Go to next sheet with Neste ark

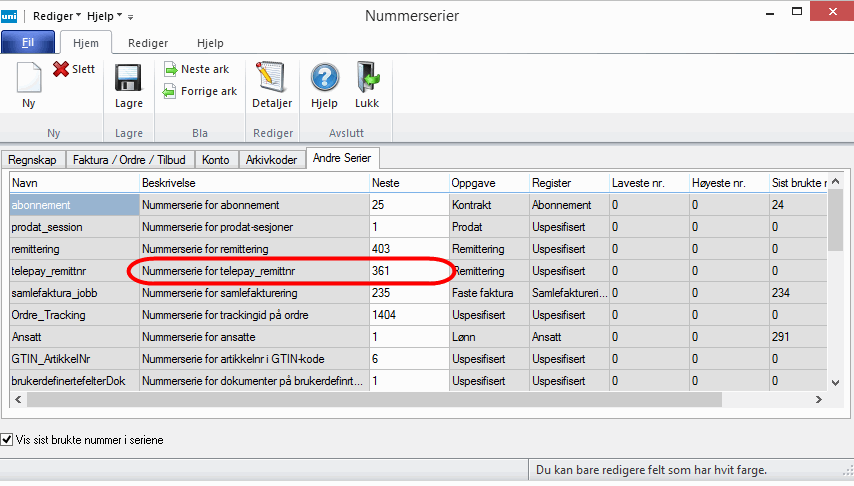point(171,69)
